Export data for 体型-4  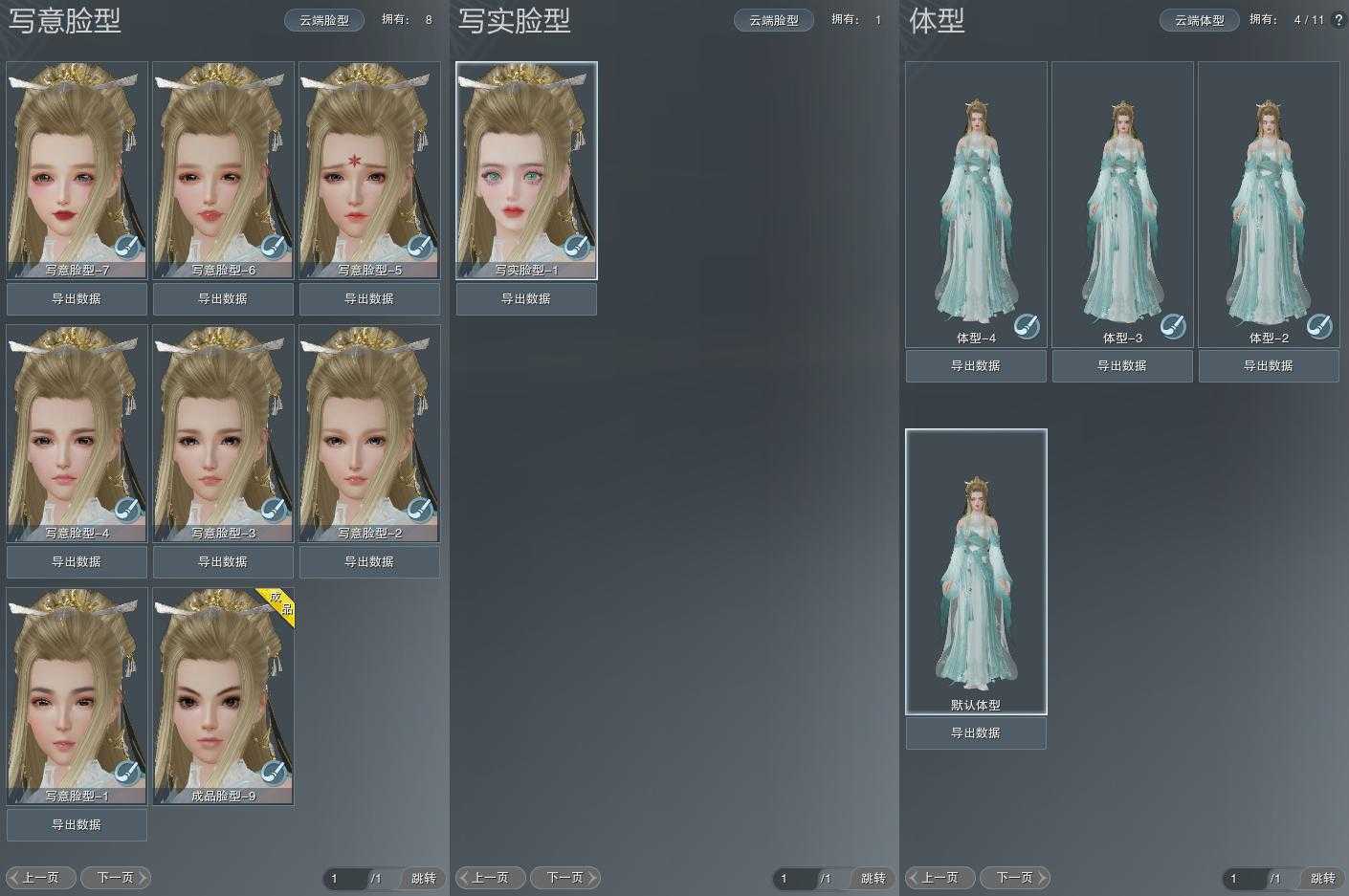tap(976, 366)
